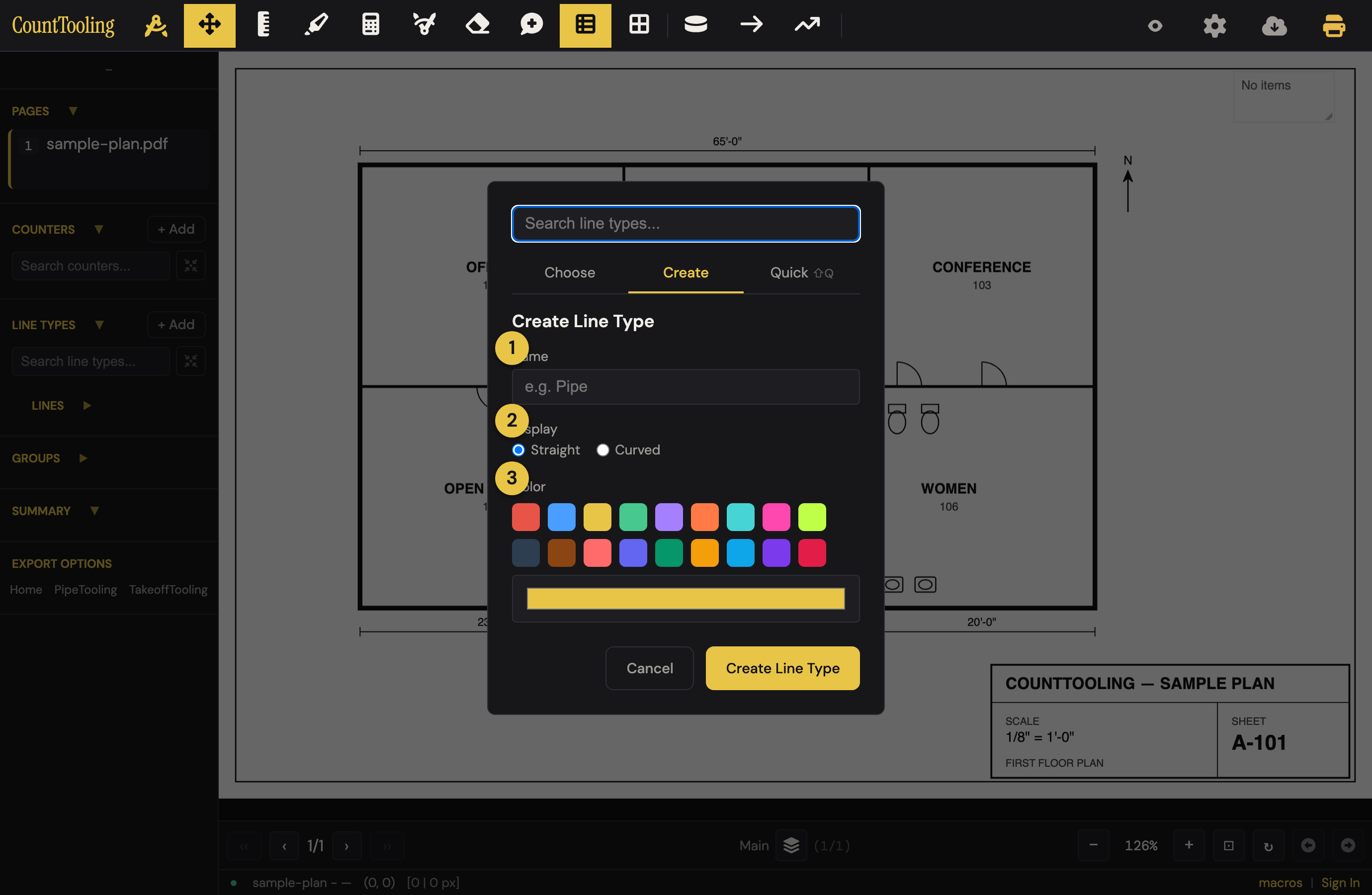1372x895 pixels.
Task: Expand the LINES subsection
Action: [87, 405]
